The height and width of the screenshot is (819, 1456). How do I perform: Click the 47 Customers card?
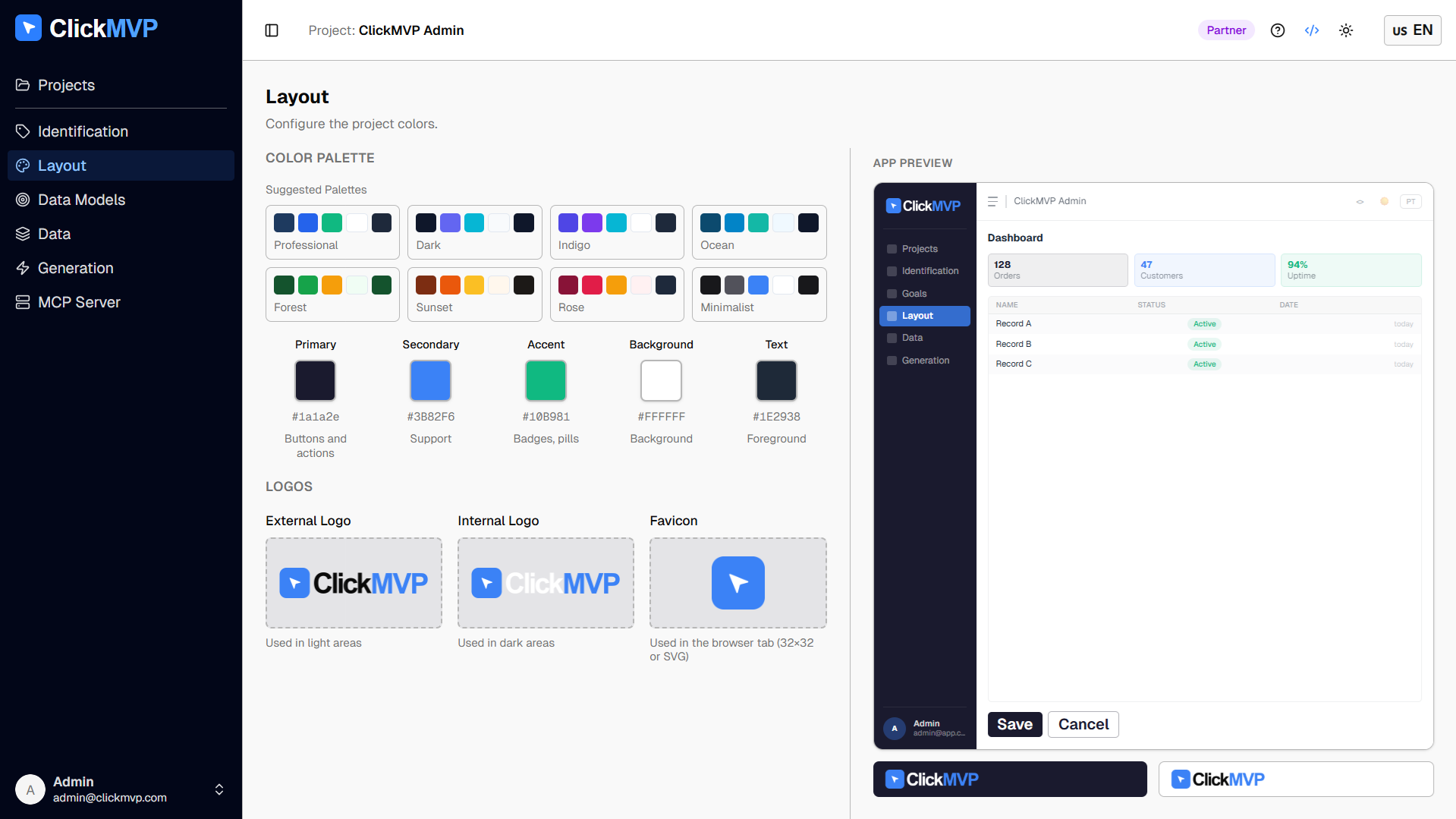point(1204,270)
